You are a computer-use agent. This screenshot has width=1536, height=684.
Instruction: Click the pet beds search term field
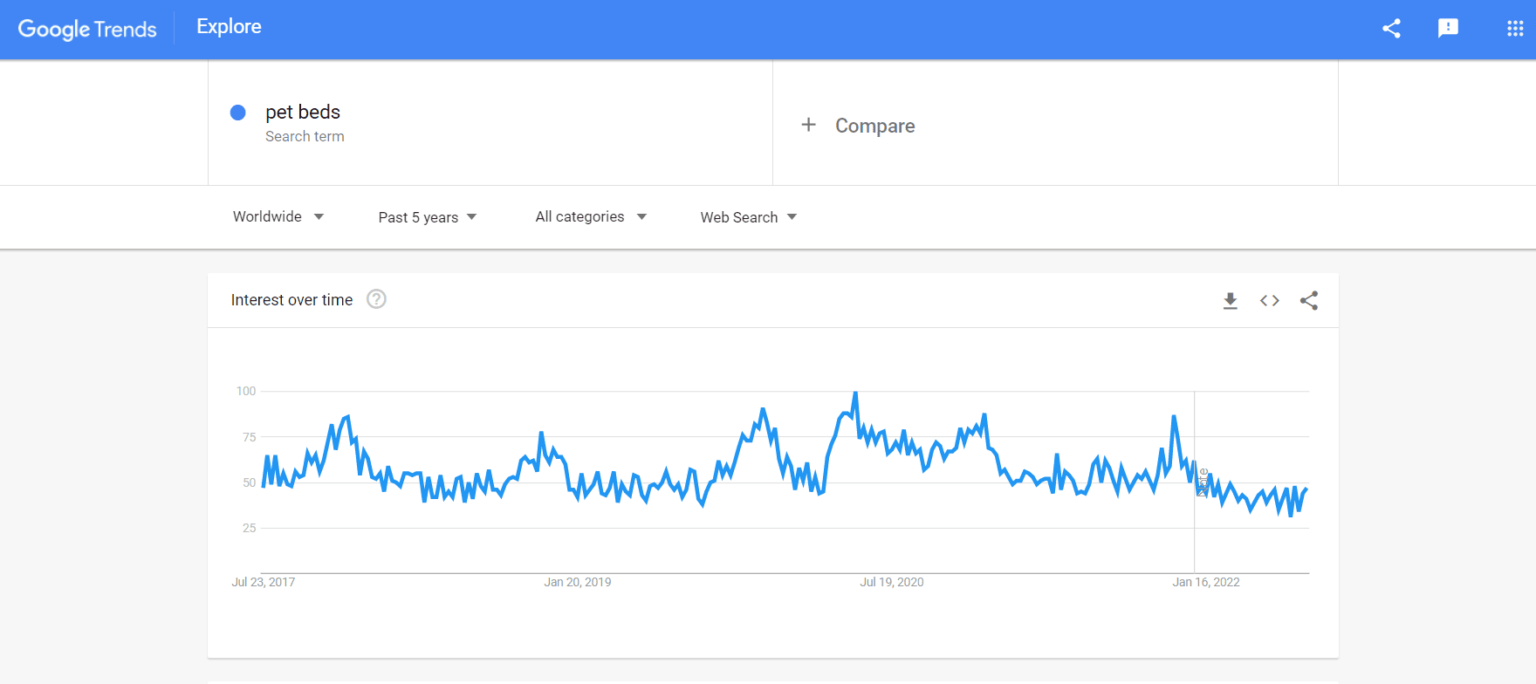click(303, 112)
